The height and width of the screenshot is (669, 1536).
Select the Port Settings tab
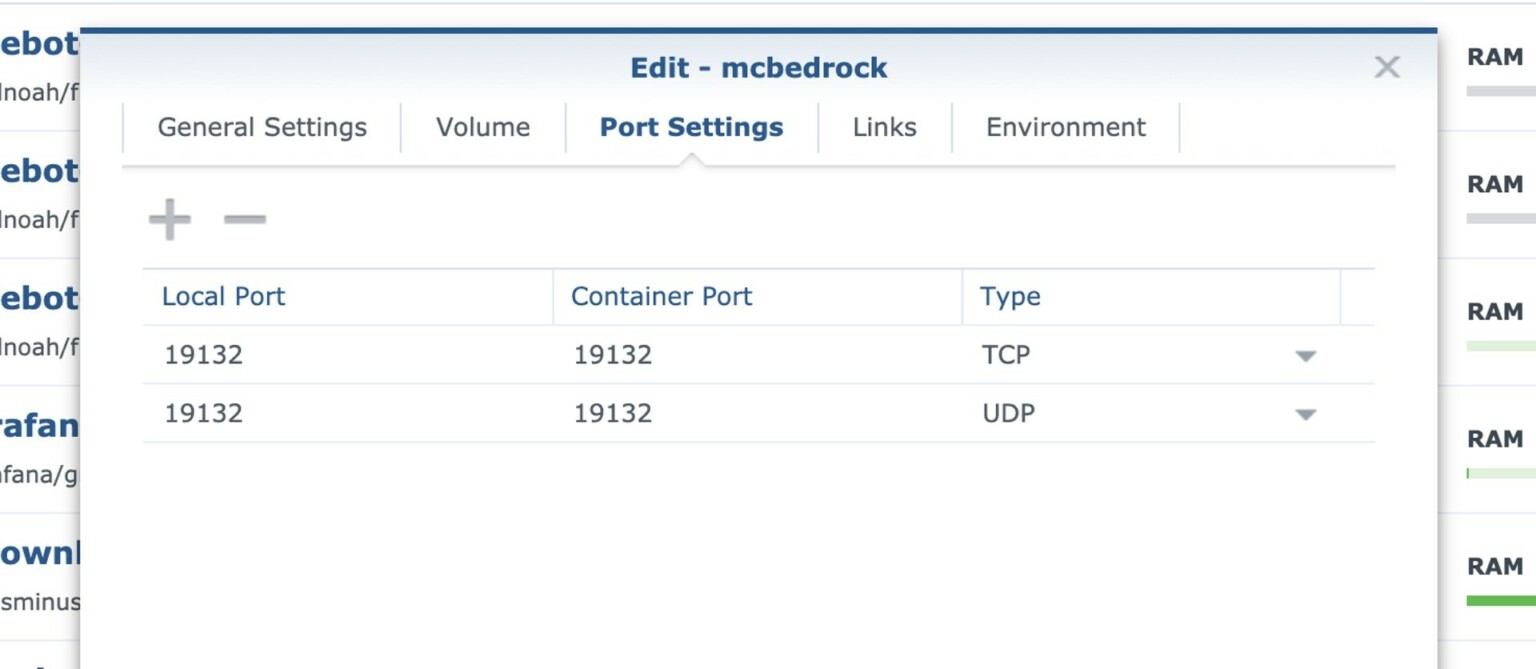pyautogui.click(x=690, y=127)
